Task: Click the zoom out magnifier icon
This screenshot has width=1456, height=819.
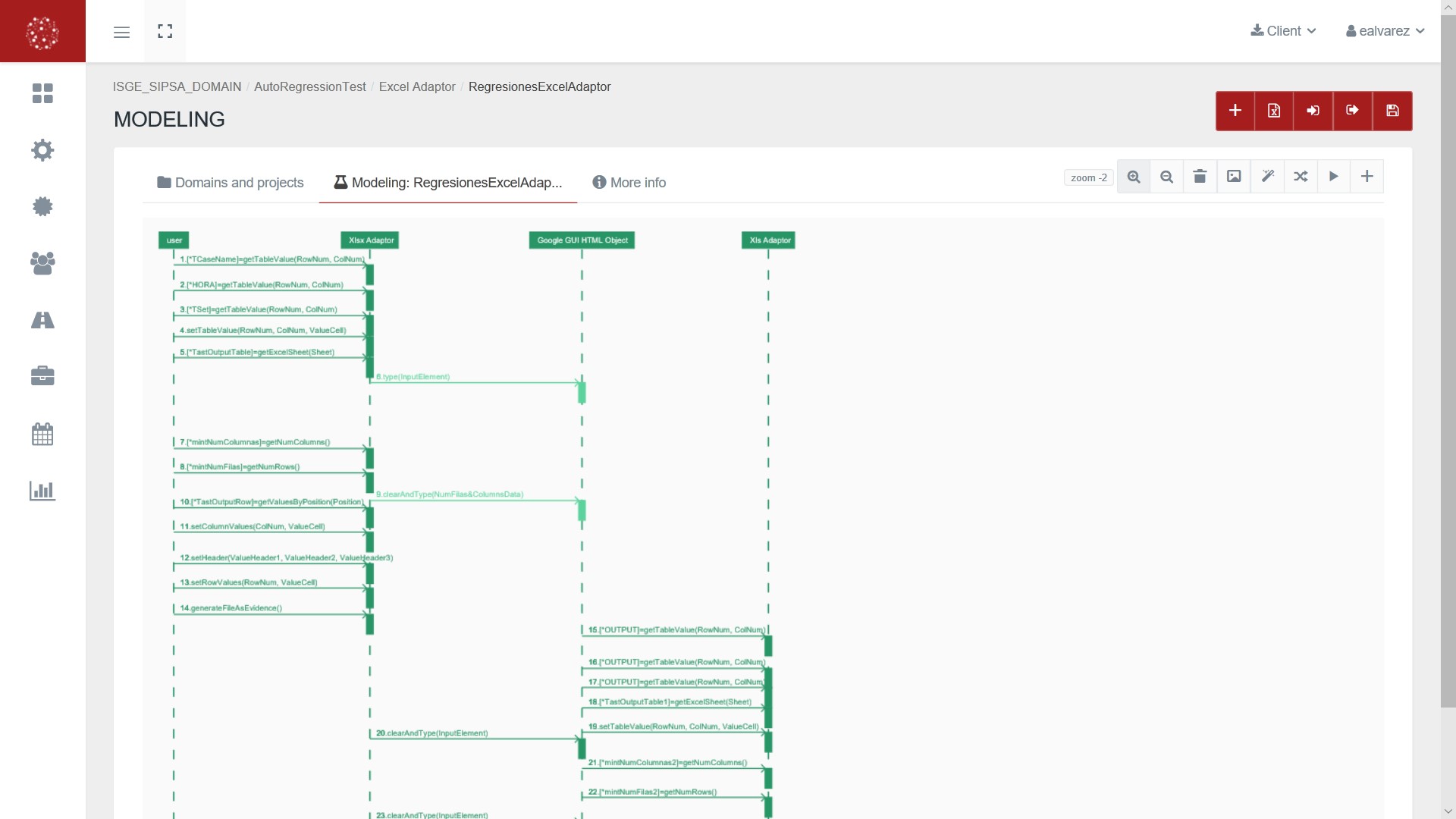Action: pos(1167,177)
